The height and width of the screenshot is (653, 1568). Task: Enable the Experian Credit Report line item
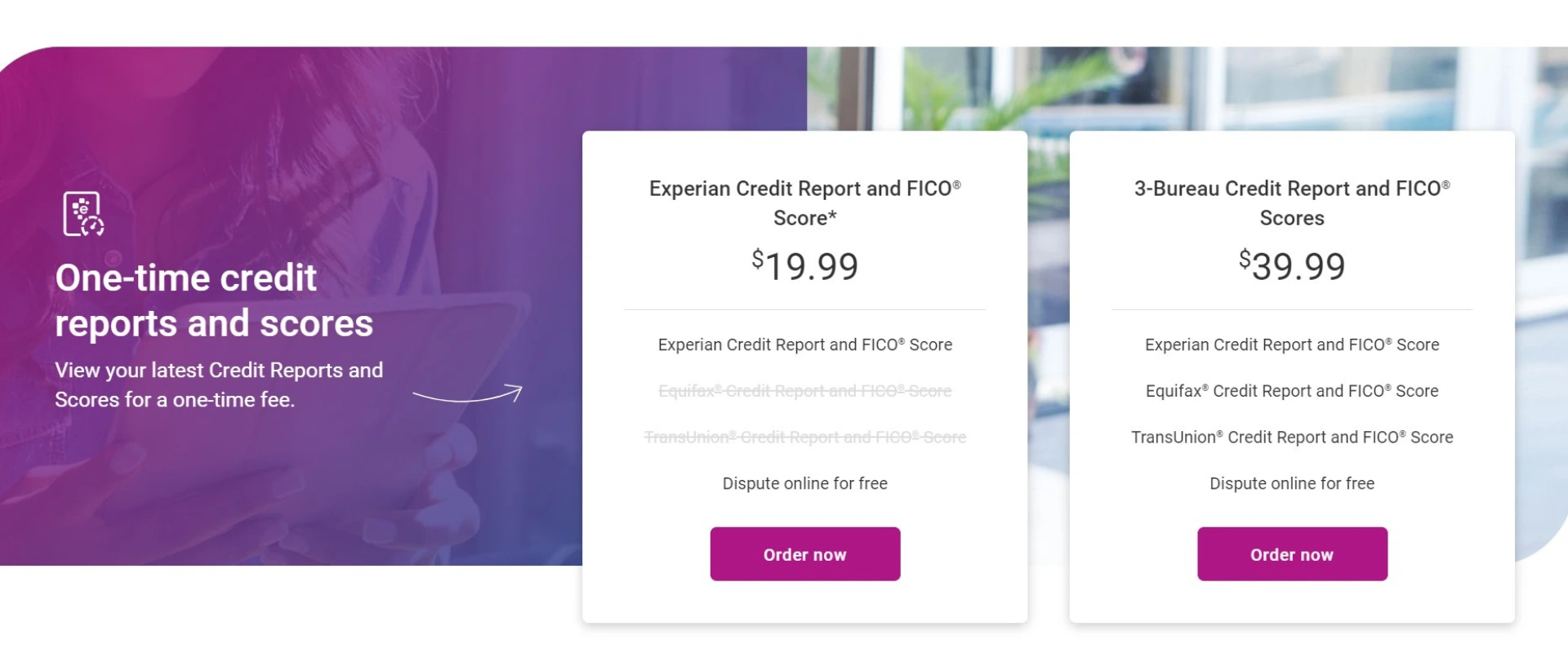point(804,344)
